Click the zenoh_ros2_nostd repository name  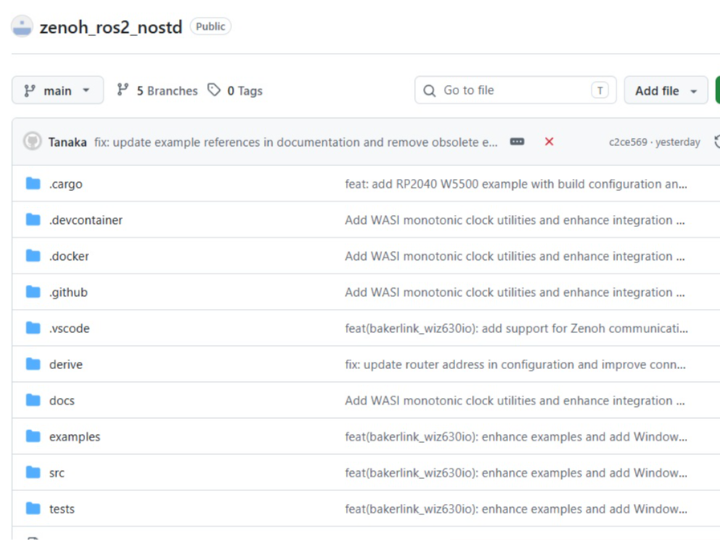pos(111,27)
